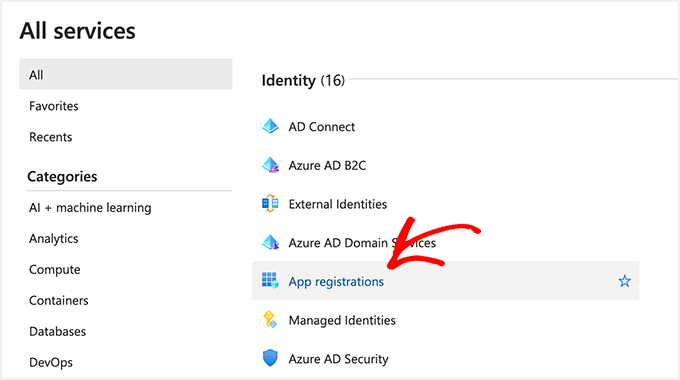680x380 pixels.
Task: Open the Favorites list
Action: click(54, 106)
